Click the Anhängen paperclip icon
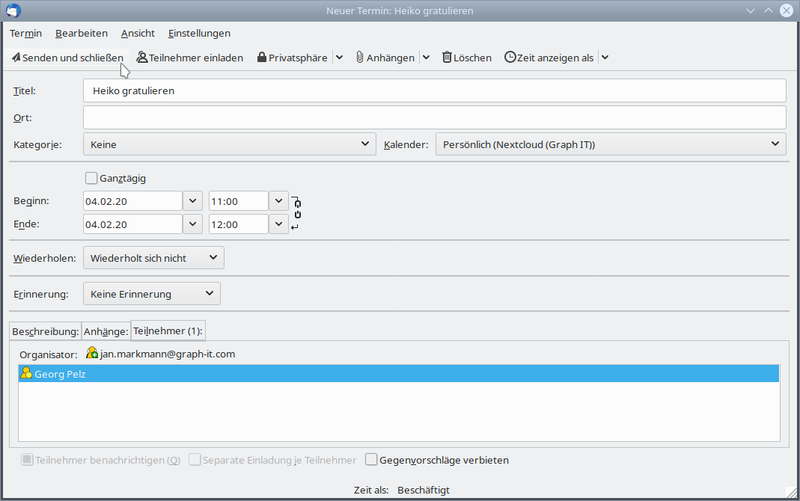This screenshot has width=800, height=501. [359, 58]
